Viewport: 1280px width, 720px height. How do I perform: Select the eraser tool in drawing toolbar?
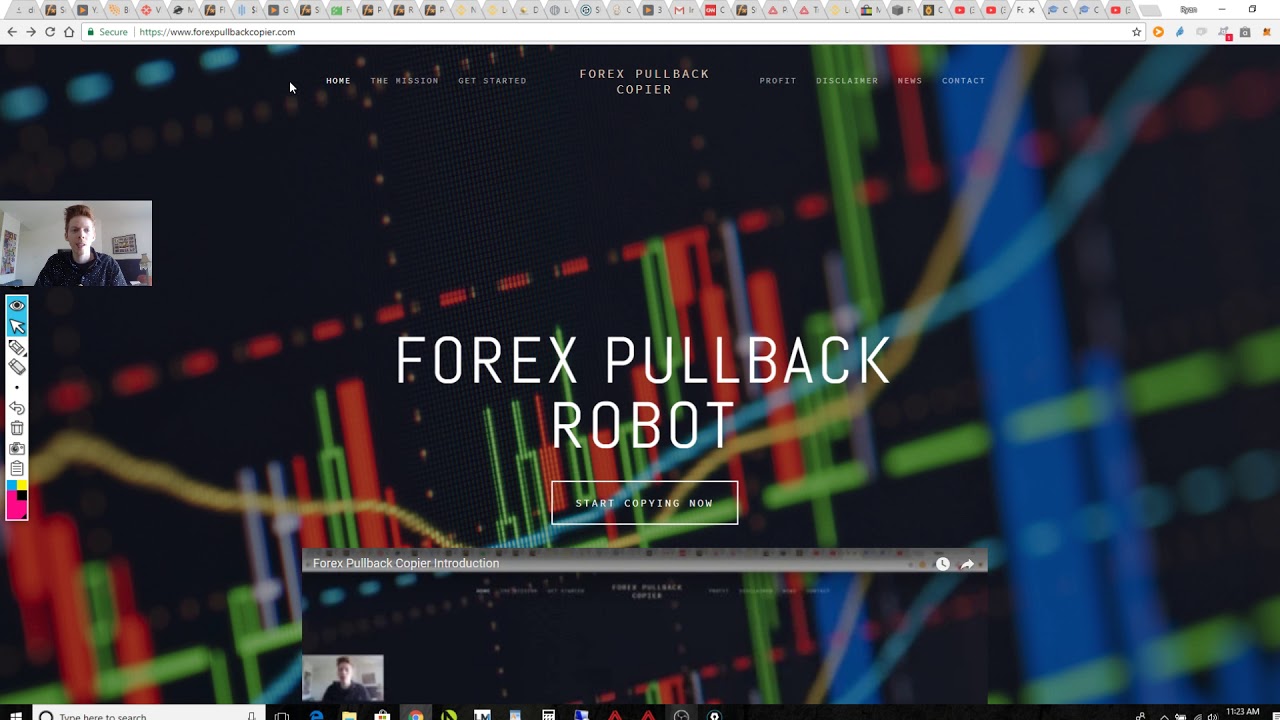(17, 367)
